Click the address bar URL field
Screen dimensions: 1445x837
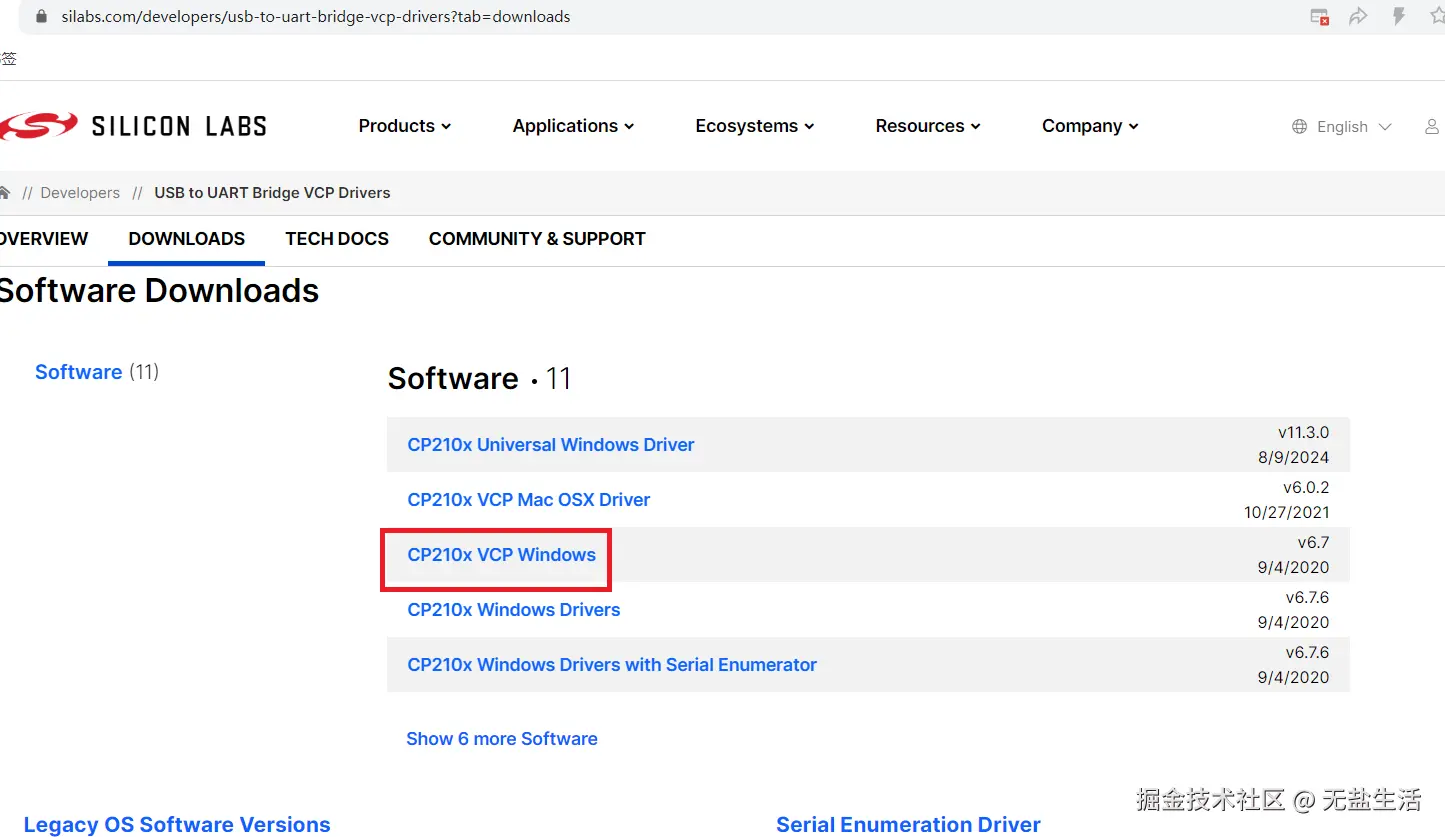[600, 17]
